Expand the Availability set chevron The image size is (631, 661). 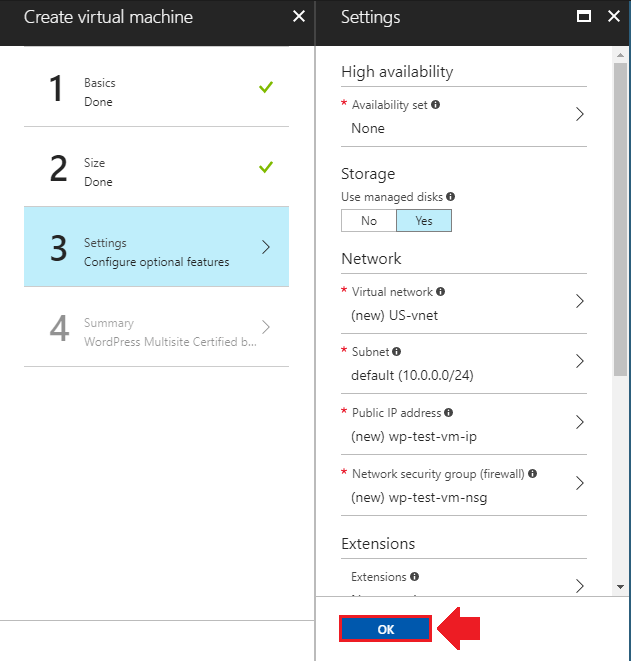pyautogui.click(x=580, y=114)
